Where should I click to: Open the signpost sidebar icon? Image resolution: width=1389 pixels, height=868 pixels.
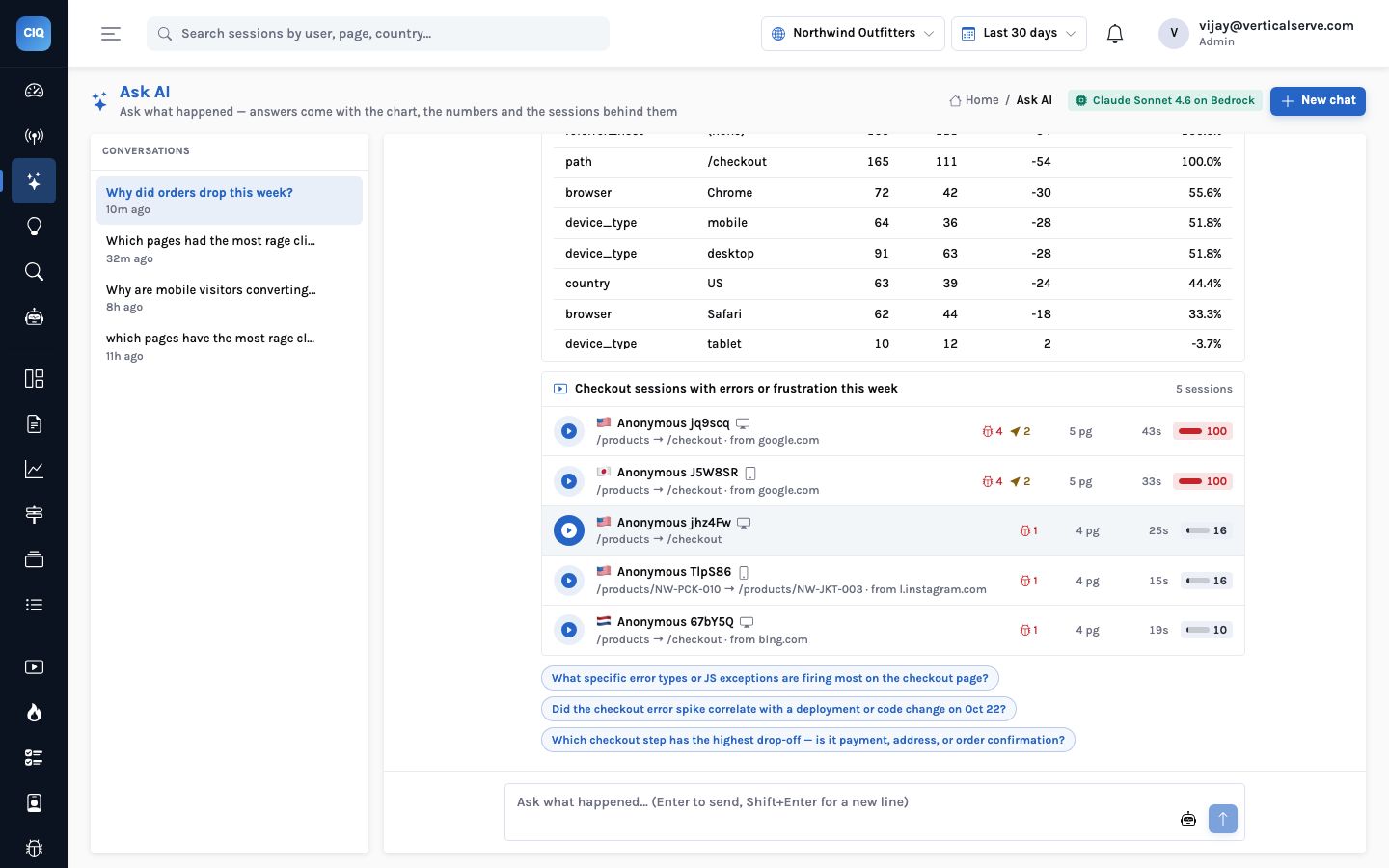tap(34, 514)
